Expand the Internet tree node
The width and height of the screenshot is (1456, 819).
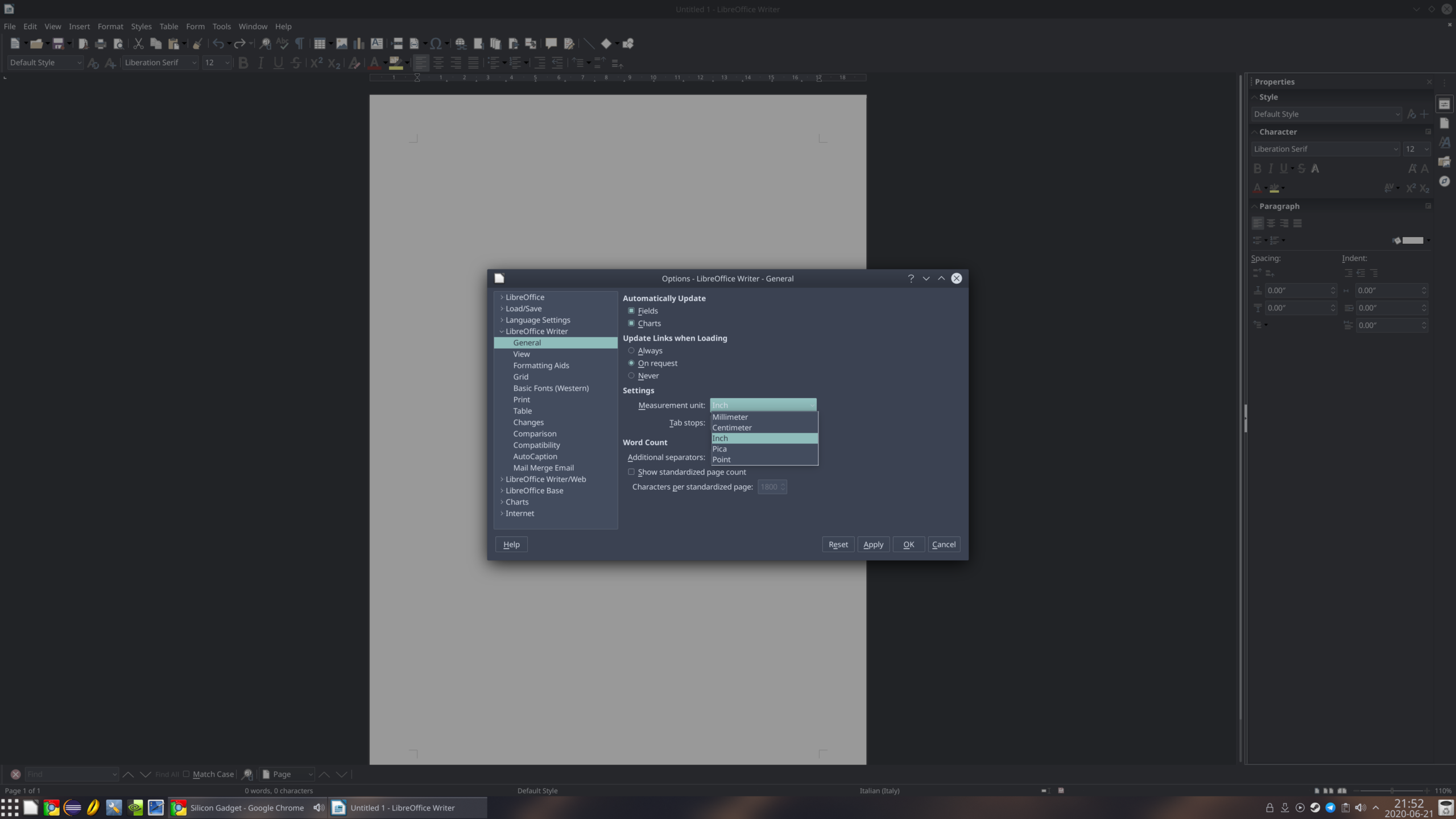[x=502, y=513]
